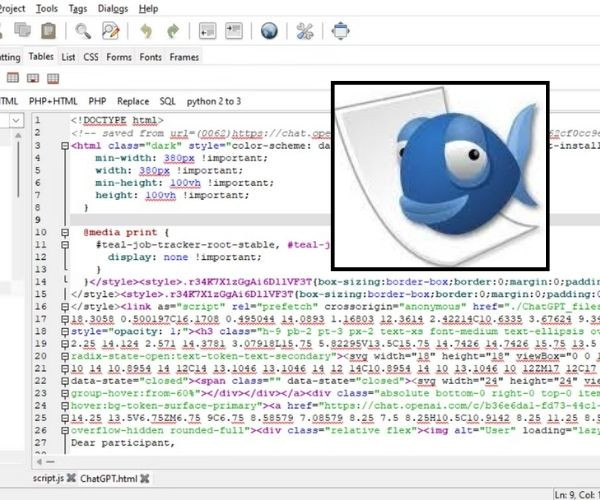
Task: Preview in browser with the globe icon
Action: 269,31
